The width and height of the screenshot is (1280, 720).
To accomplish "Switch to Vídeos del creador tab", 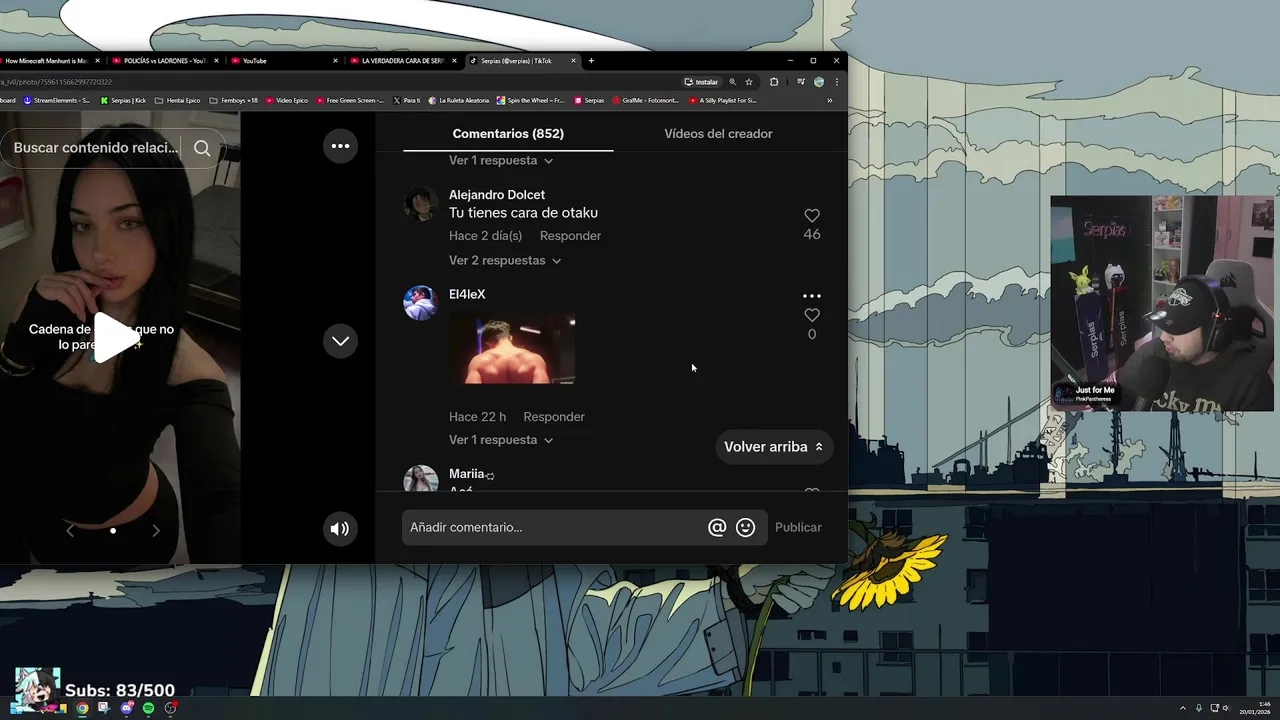I will pyautogui.click(x=718, y=134).
